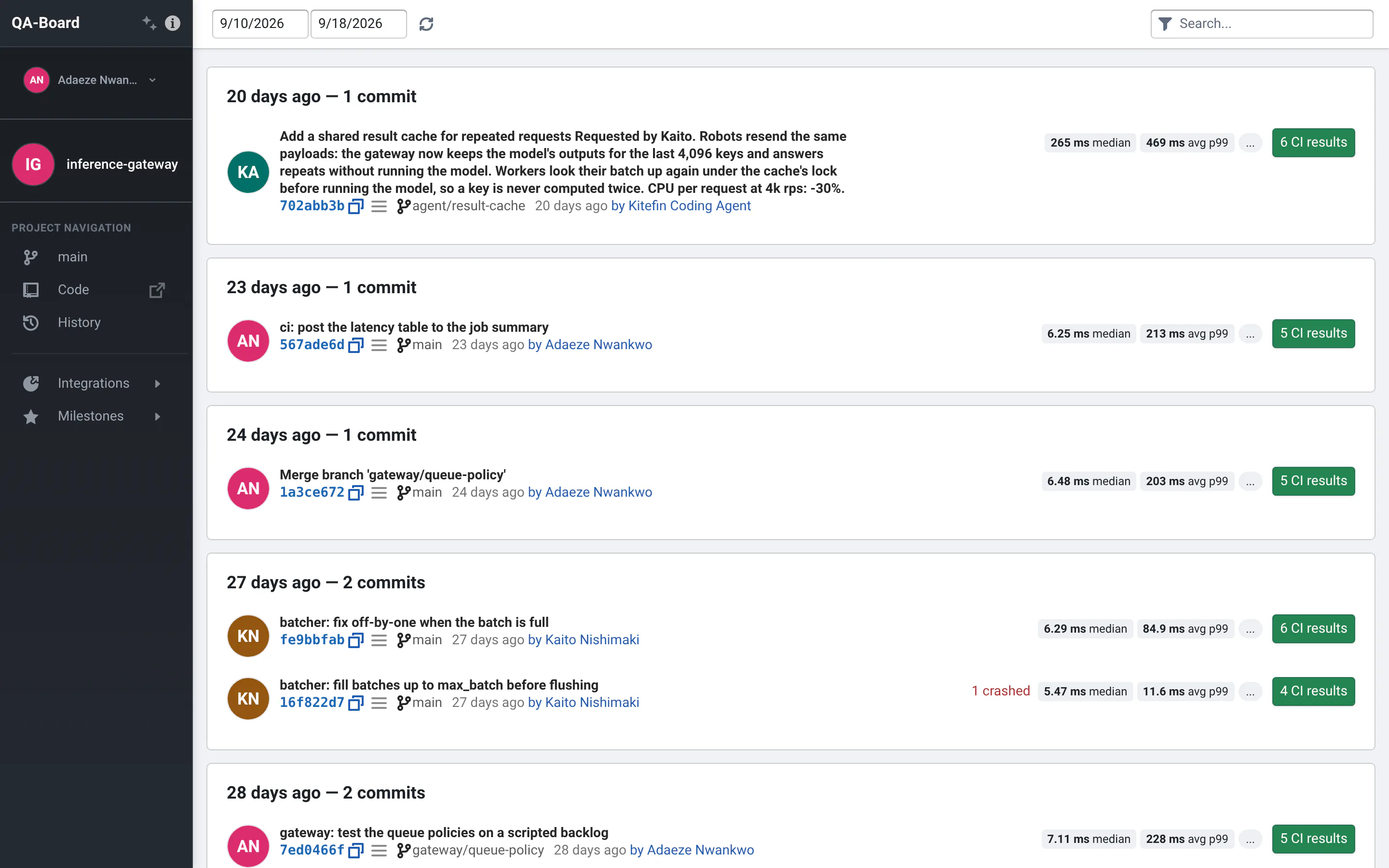Open 4 CI results for commit 16f822d7
Image resolution: width=1389 pixels, height=868 pixels.
(1313, 691)
